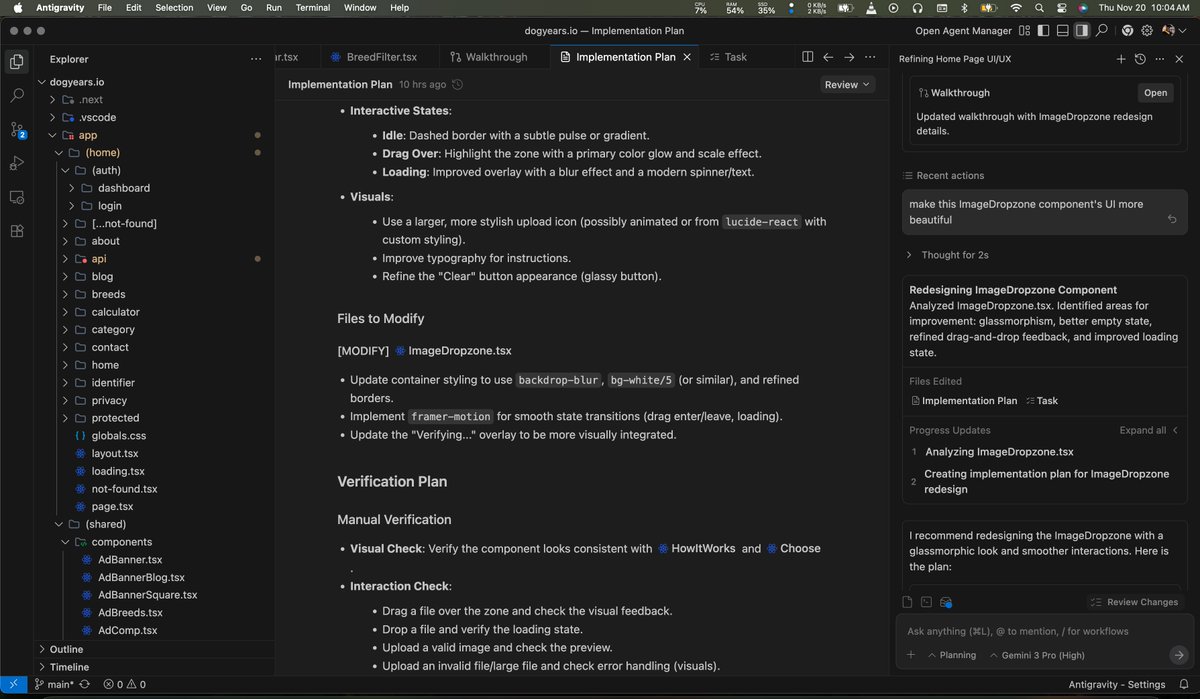Click the undo arrow on the user message
1200x699 pixels.
tap(1171, 218)
